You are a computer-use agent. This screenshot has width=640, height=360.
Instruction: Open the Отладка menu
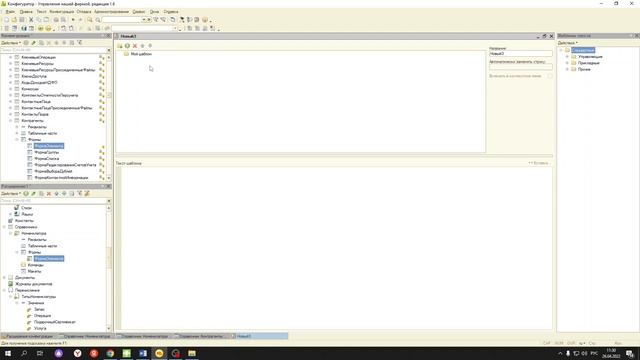(x=84, y=12)
